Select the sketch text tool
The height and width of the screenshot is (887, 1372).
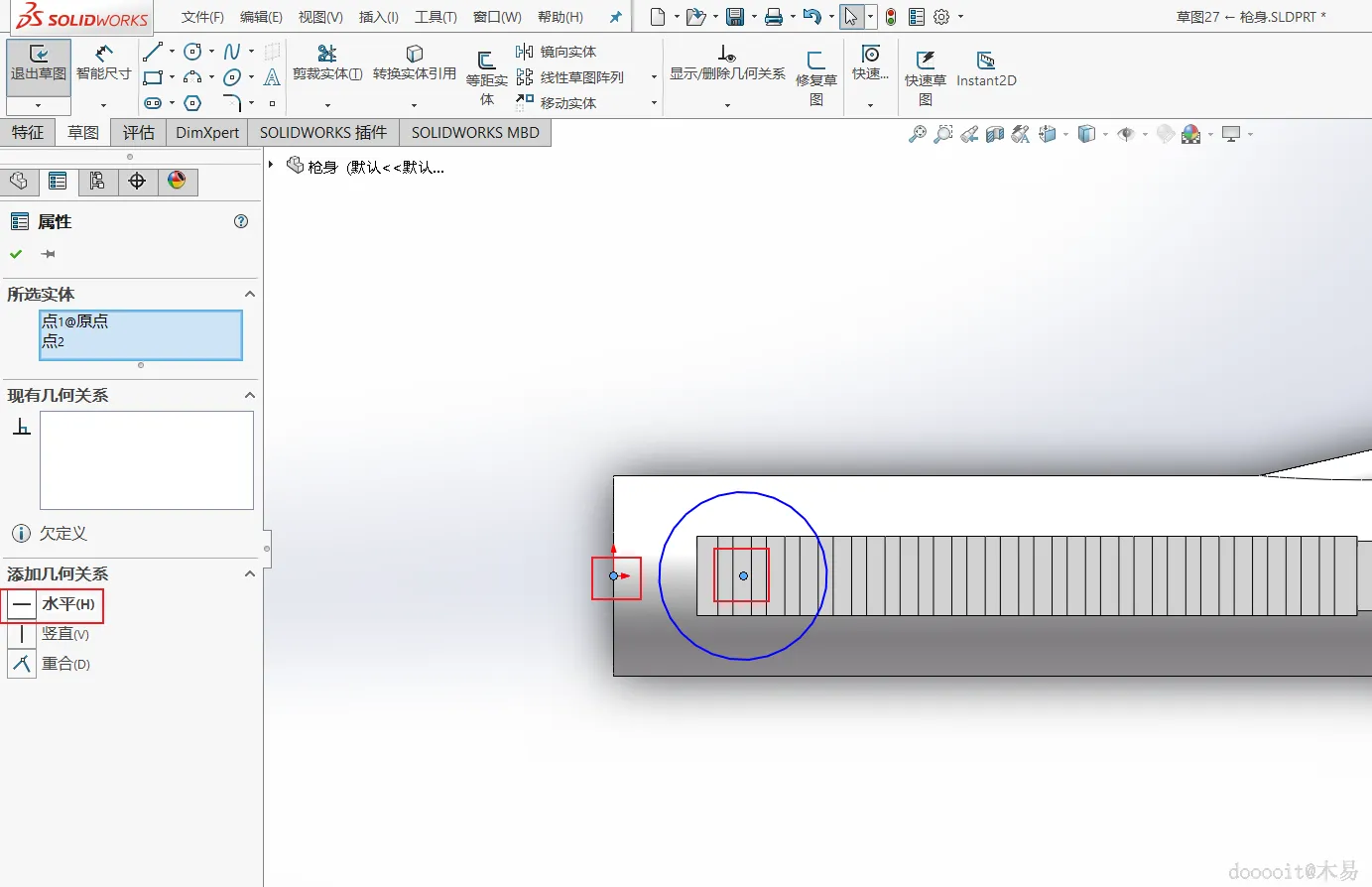(x=272, y=77)
